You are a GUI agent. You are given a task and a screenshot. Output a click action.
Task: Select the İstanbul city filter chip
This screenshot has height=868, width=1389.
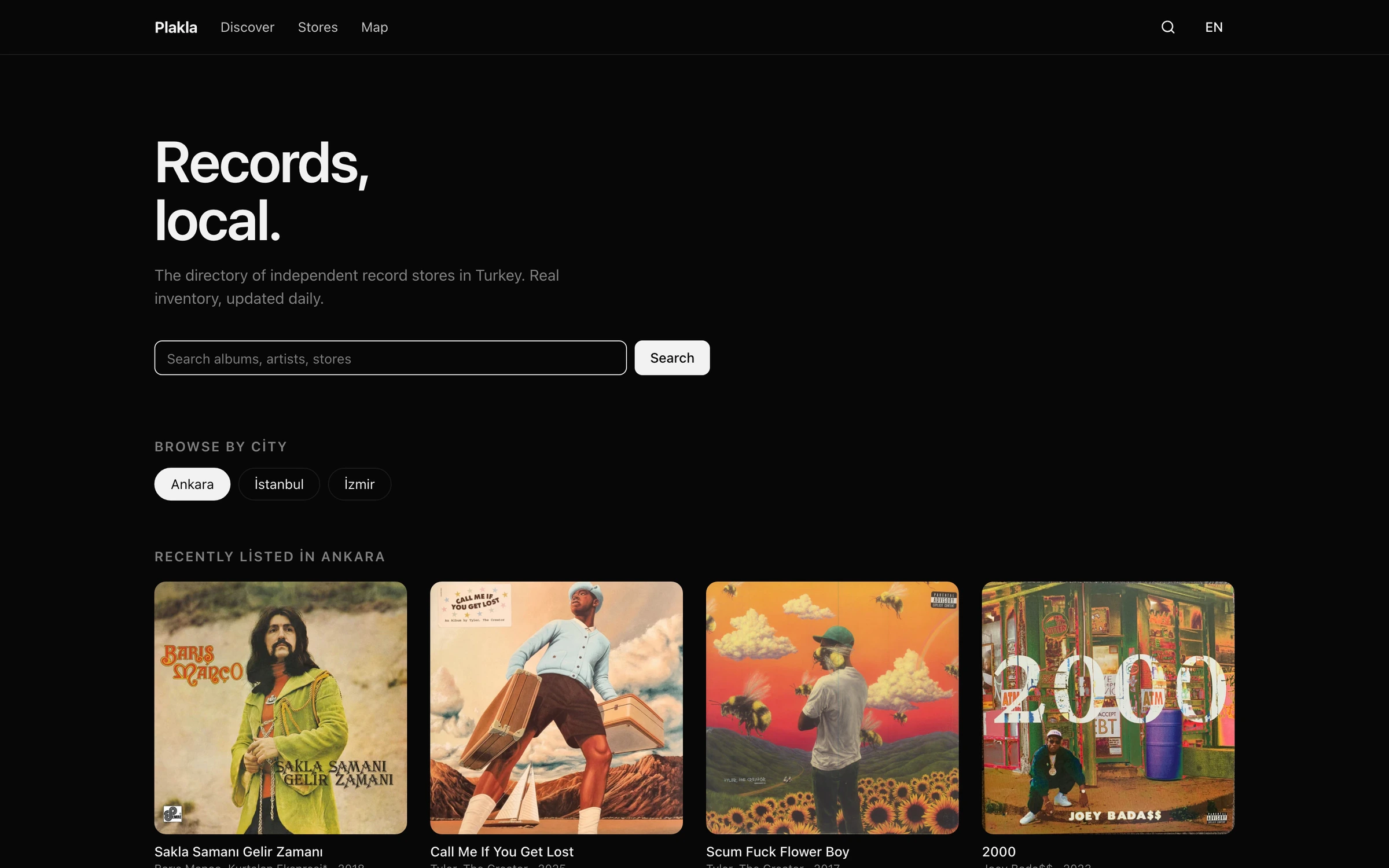pyautogui.click(x=279, y=484)
